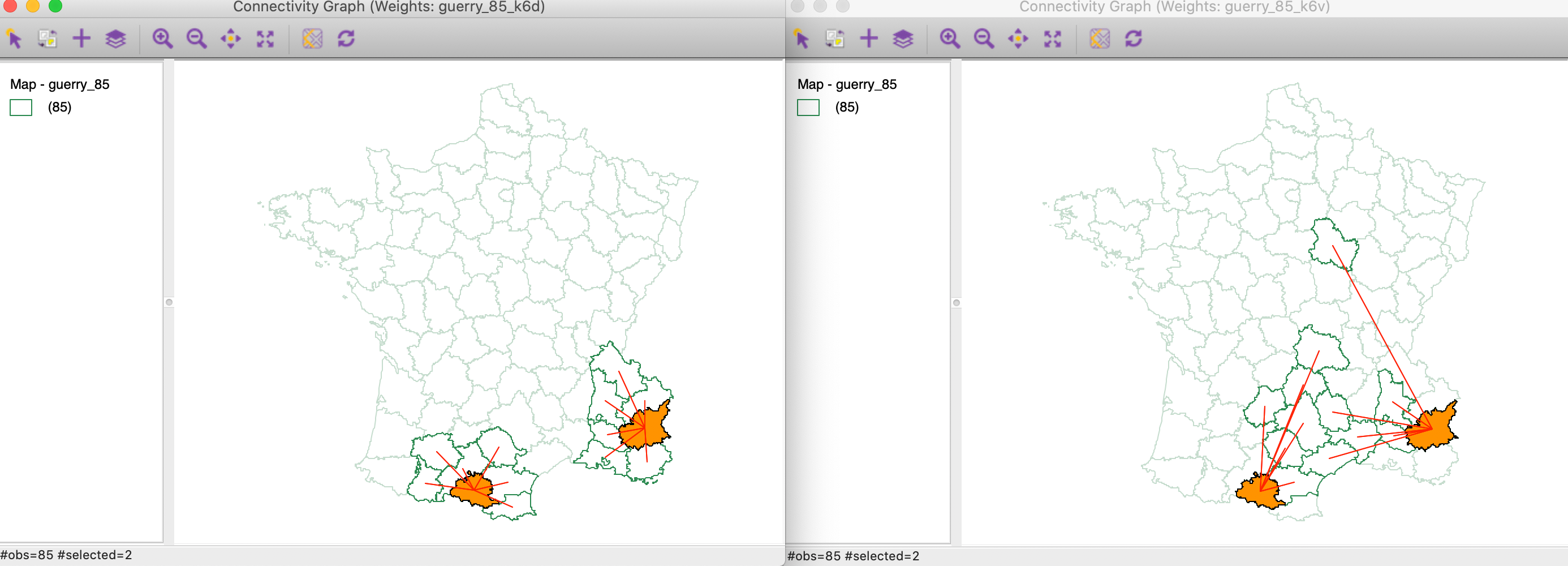Click legend title Map - guerry_85 in k6d window

coord(59,84)
